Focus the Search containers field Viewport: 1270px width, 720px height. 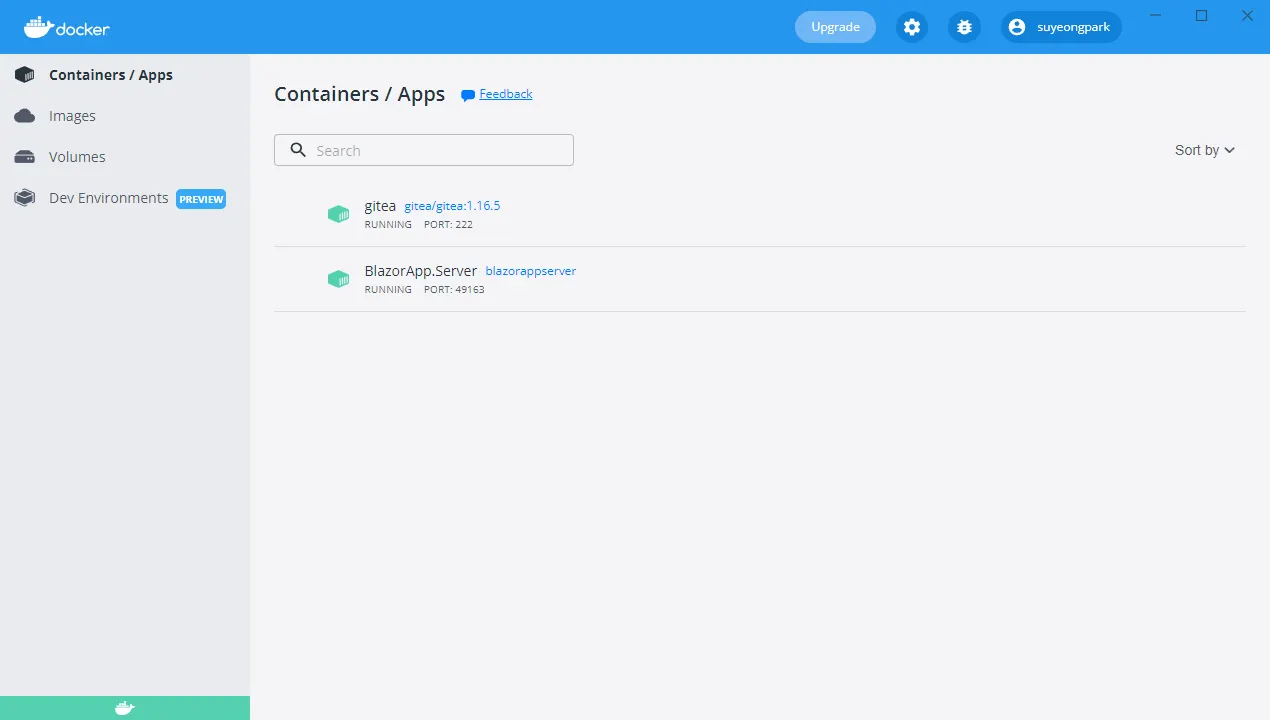(424, 150)
